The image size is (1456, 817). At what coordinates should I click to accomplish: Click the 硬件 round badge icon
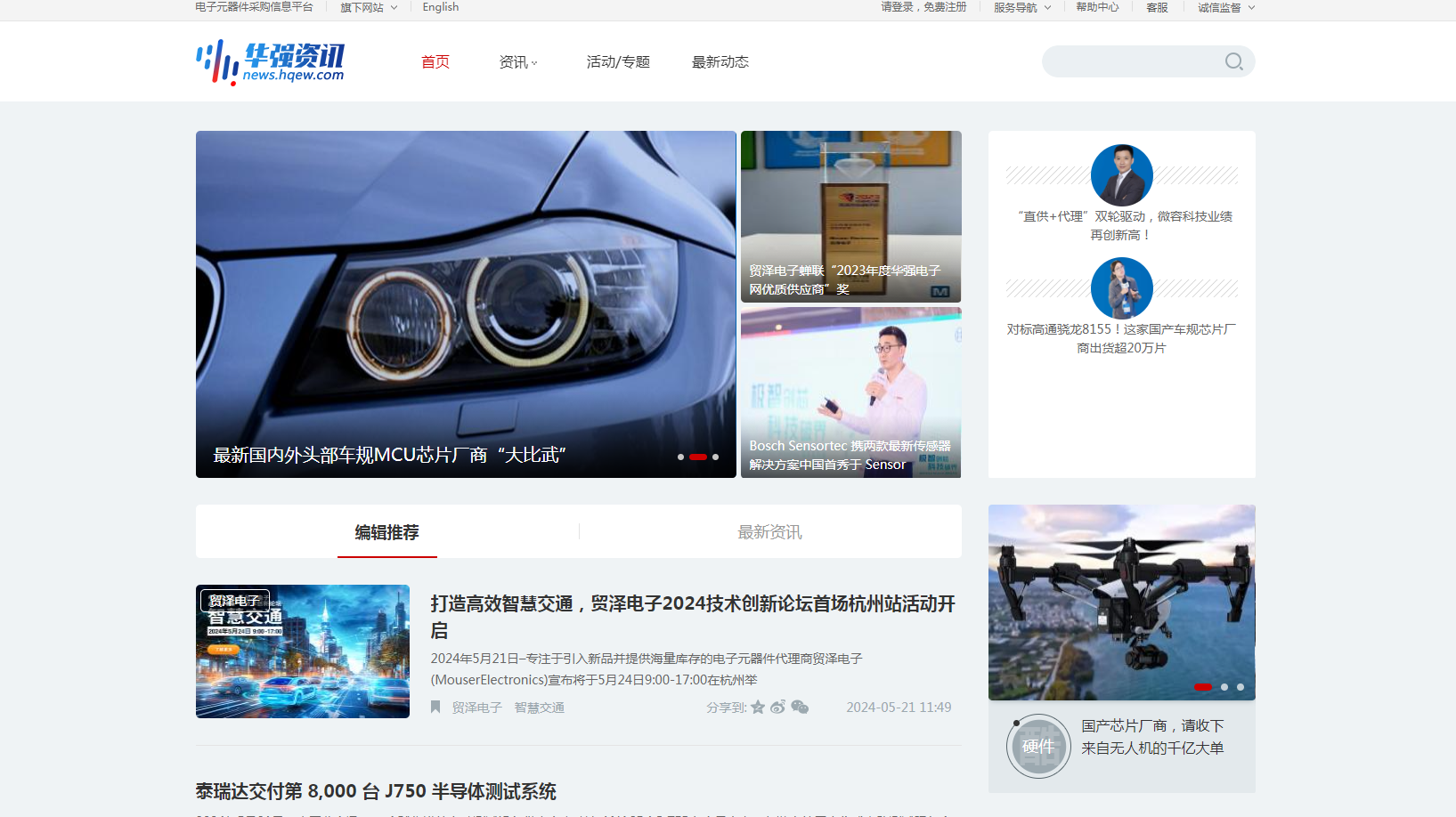(x=1038, y=746)
